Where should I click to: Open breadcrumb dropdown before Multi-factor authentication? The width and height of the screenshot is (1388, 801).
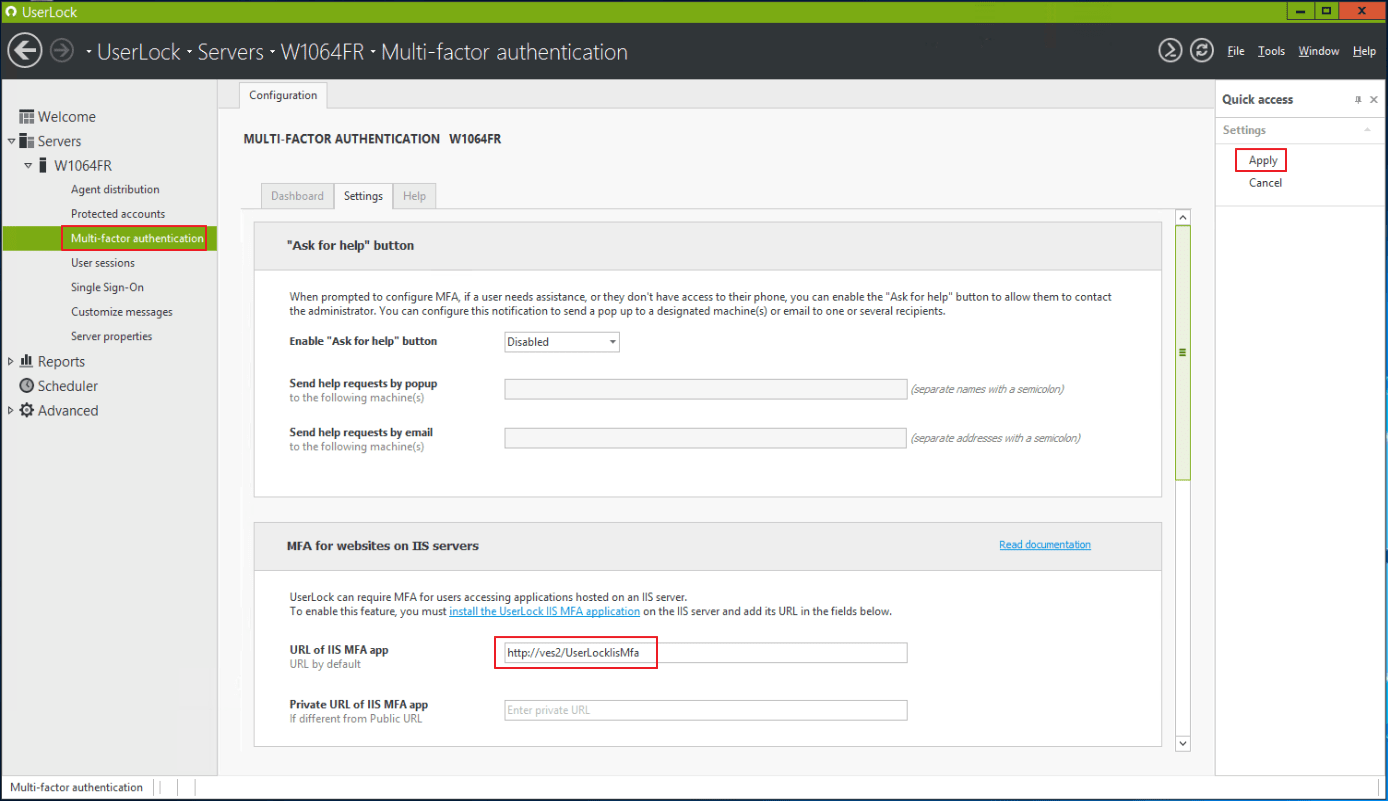(373, 52)
